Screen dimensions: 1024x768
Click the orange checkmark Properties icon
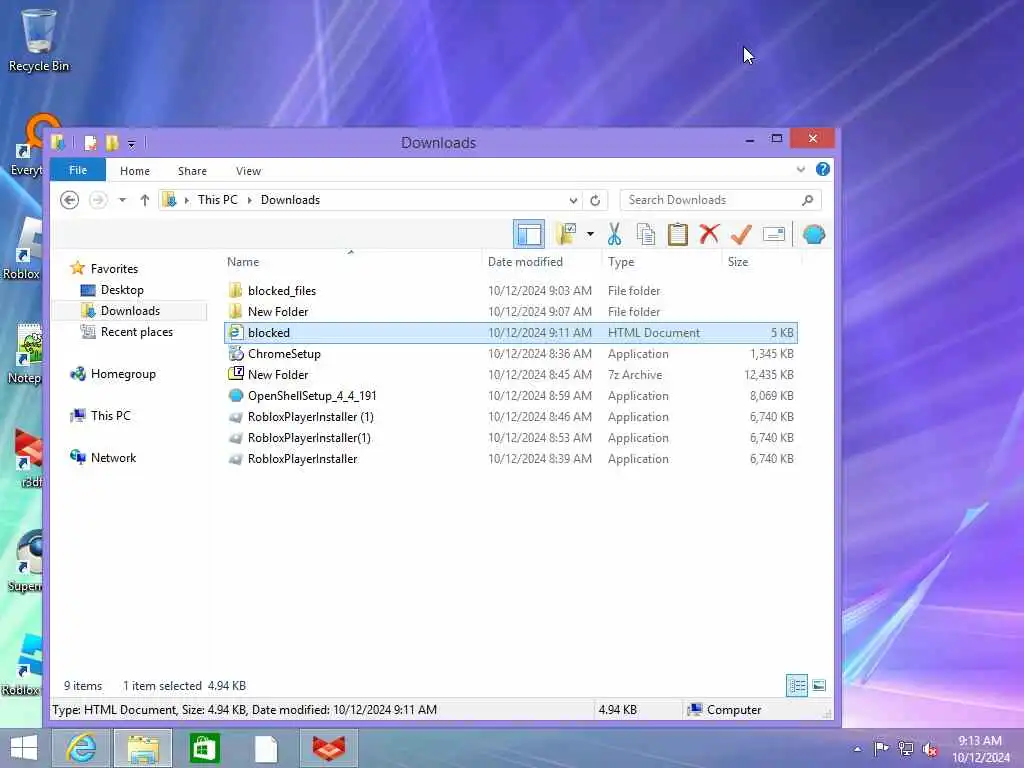pyautogui.click(x=741, y=234)
